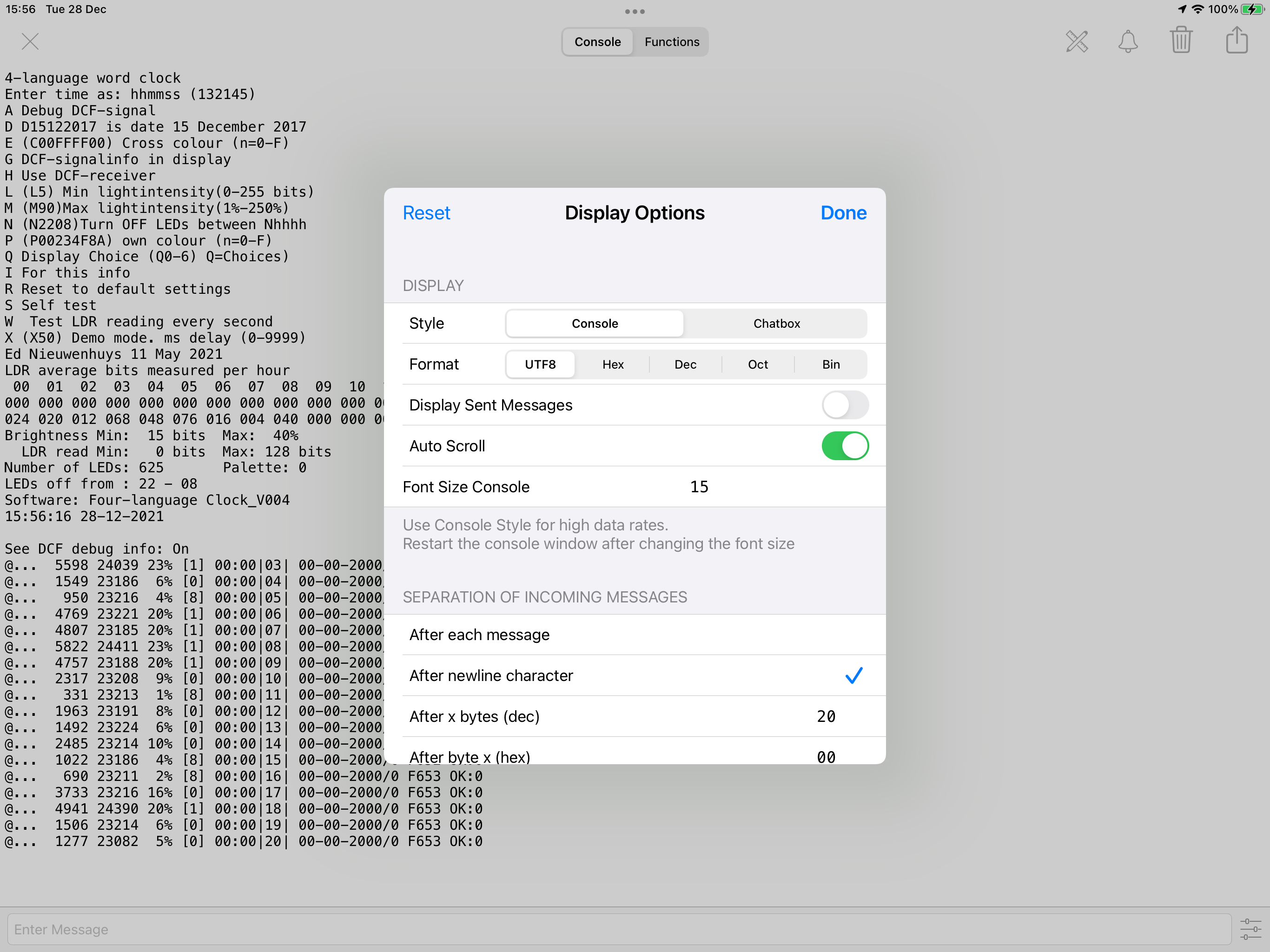The height and width of the screenshot is (952, 1270).
Task: Tap the clock time 15:56 in status bar
Action: tap(20, 9)
